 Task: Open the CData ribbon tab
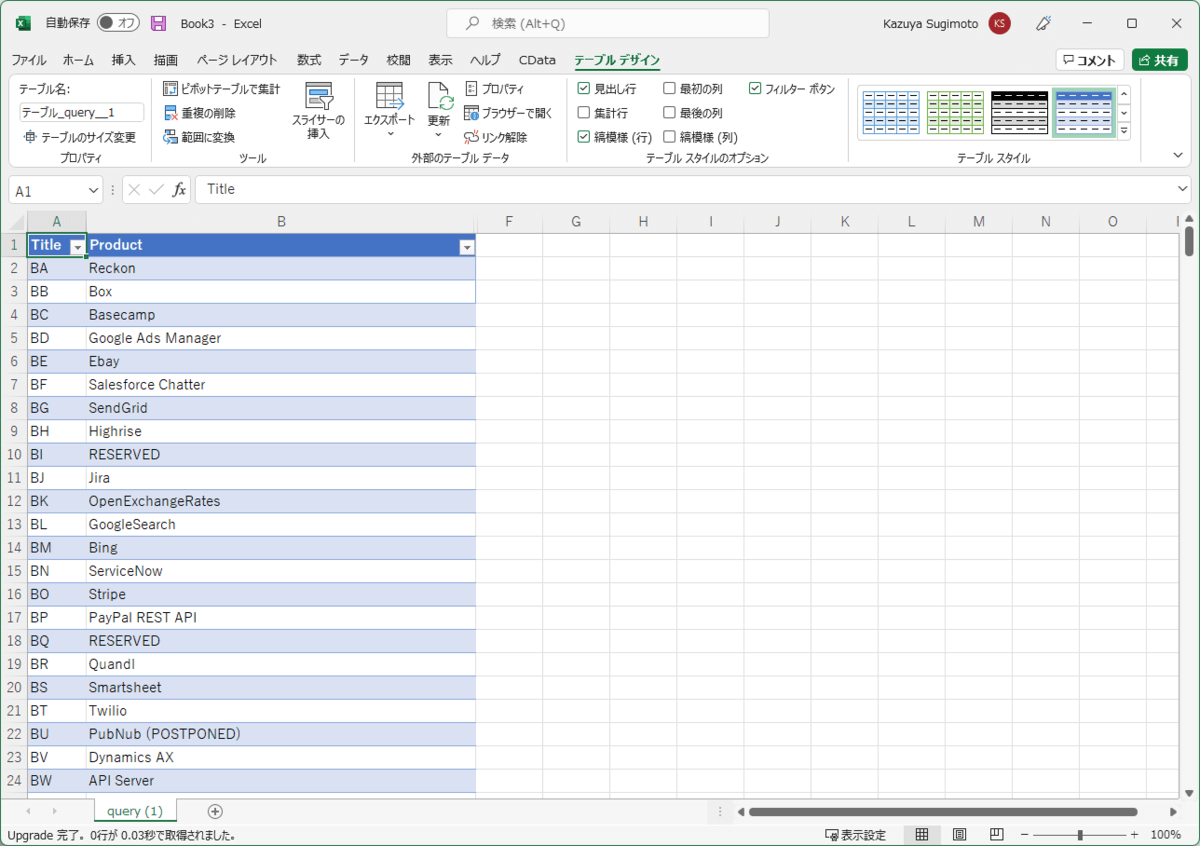click(537, 60)
